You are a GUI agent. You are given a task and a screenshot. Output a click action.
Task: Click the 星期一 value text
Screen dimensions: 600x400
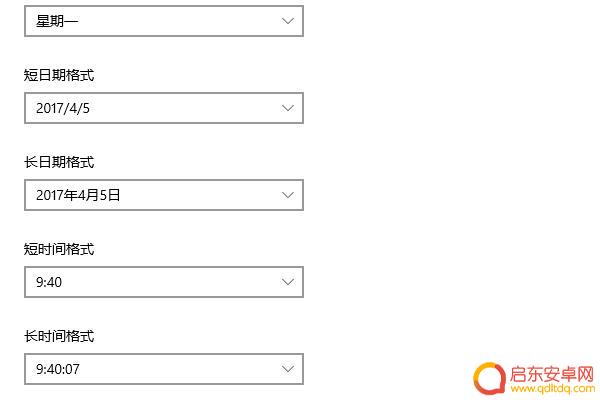pyautogui.click(x=57, y=21)
